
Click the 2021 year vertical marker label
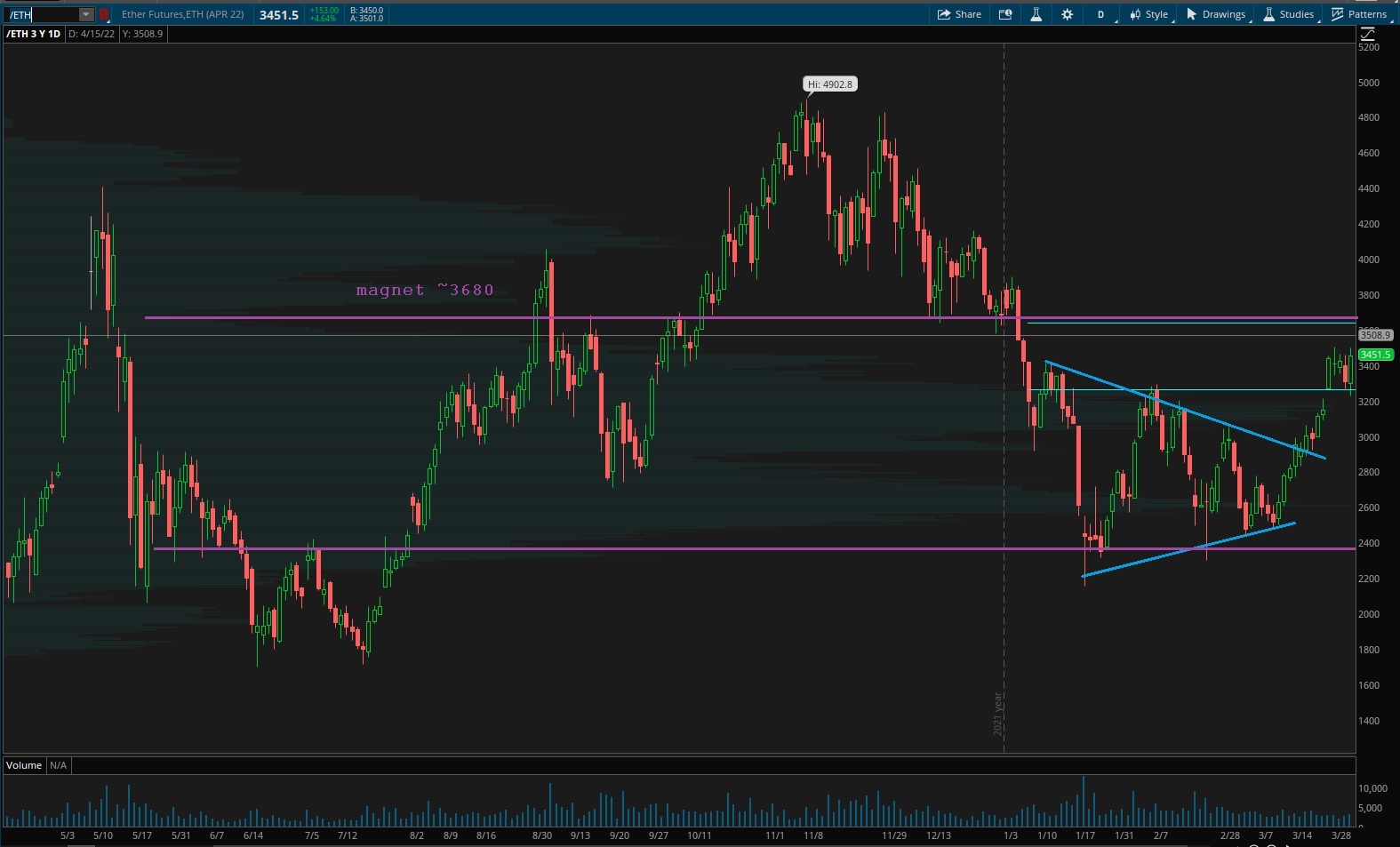click(997, 714)
